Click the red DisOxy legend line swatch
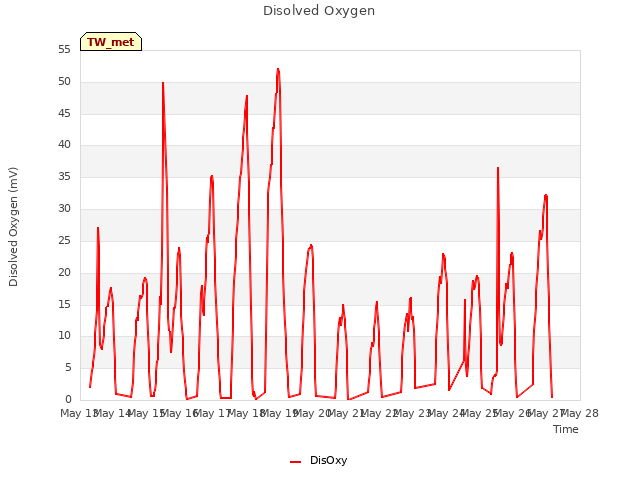Viewport: 640px width, 480px height. click(296, 462)
